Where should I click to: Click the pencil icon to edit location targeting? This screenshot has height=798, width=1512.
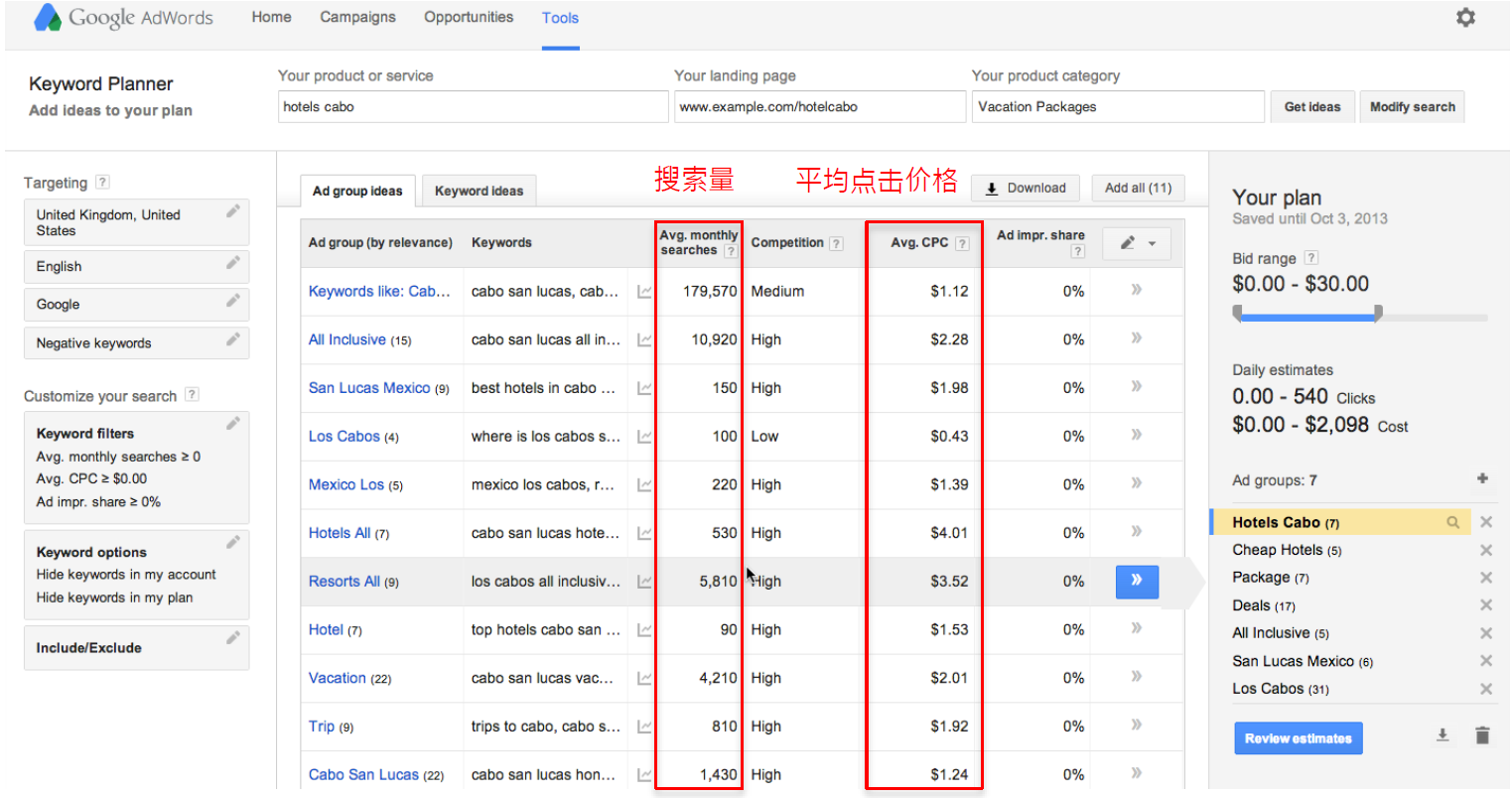pos(232,211)
